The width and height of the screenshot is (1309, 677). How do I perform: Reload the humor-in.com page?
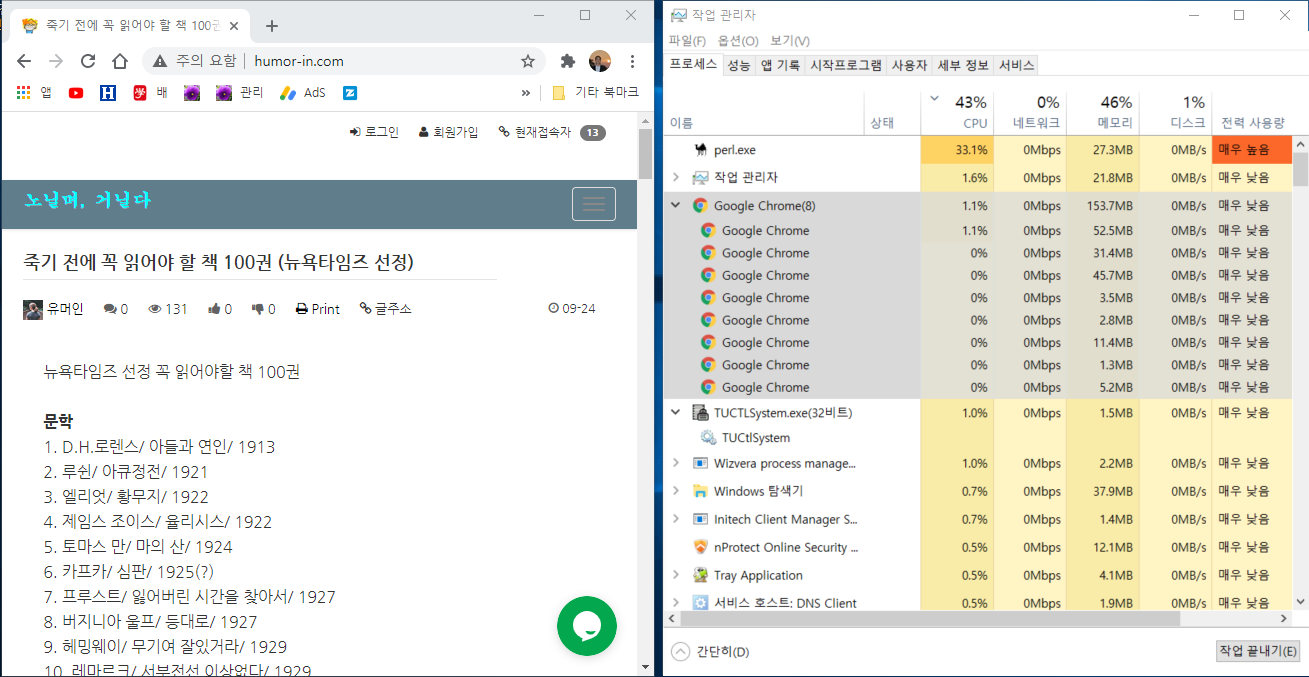click(88, 61)
